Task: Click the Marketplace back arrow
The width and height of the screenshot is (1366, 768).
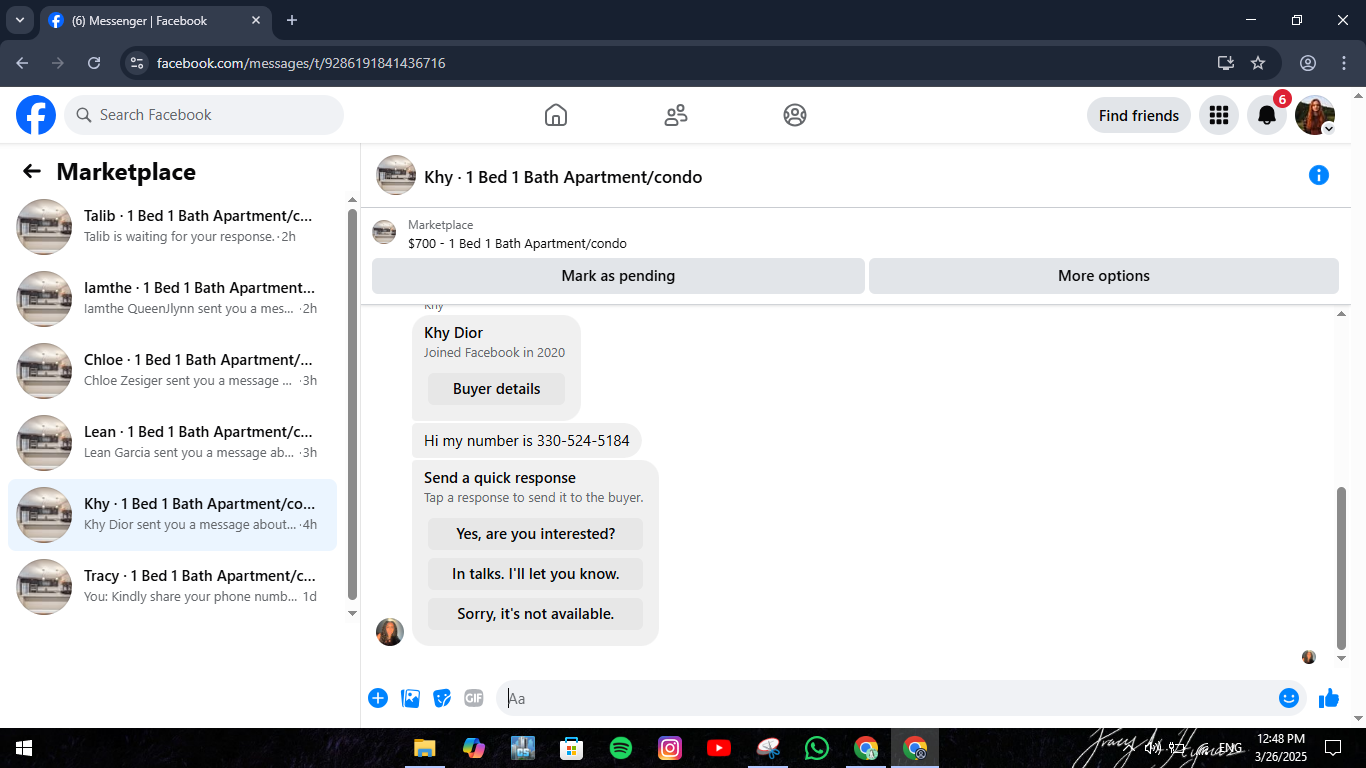Action: [x=32, y=172]
